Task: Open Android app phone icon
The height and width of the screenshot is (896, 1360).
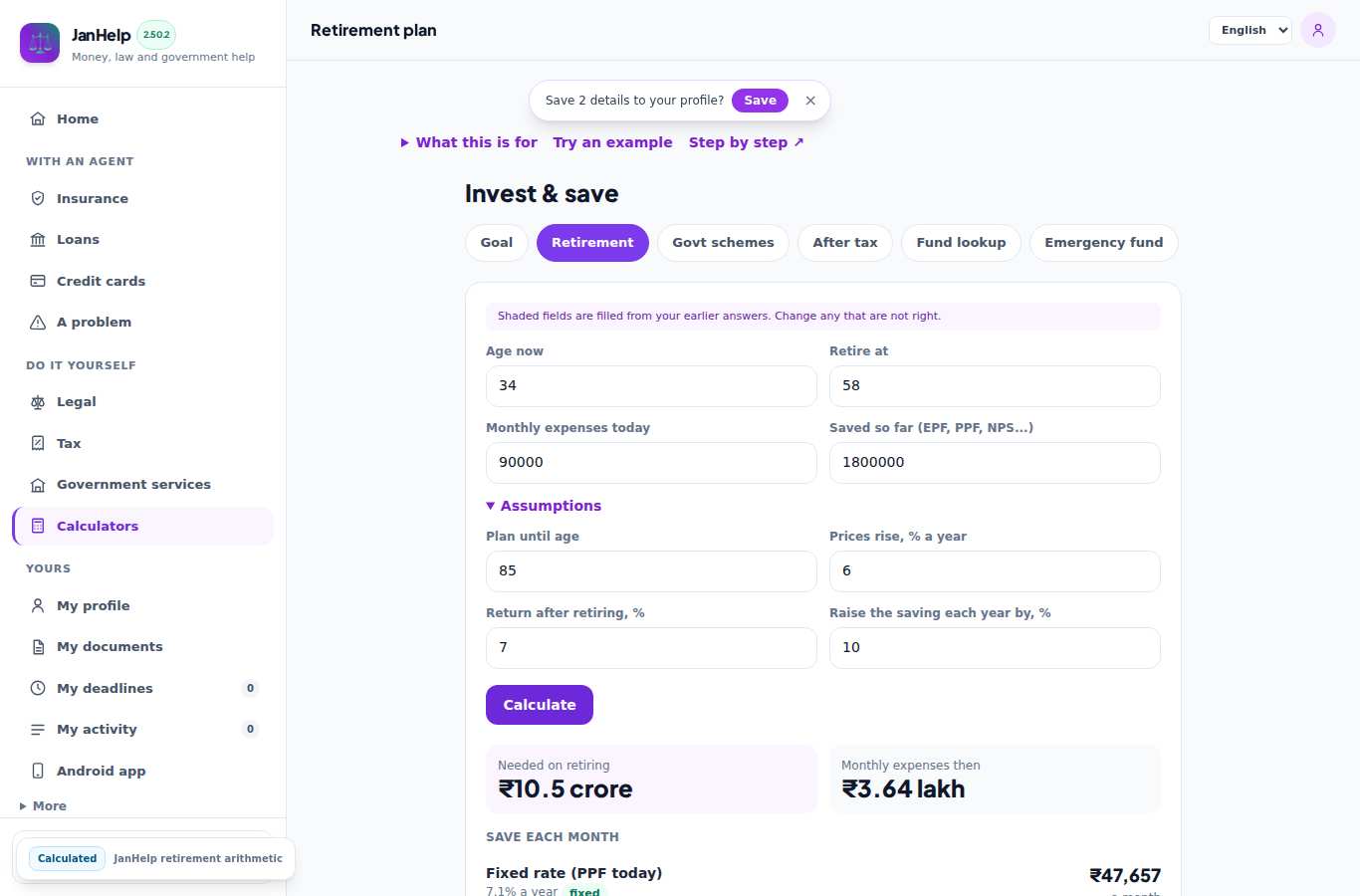Action: point(38,771)
